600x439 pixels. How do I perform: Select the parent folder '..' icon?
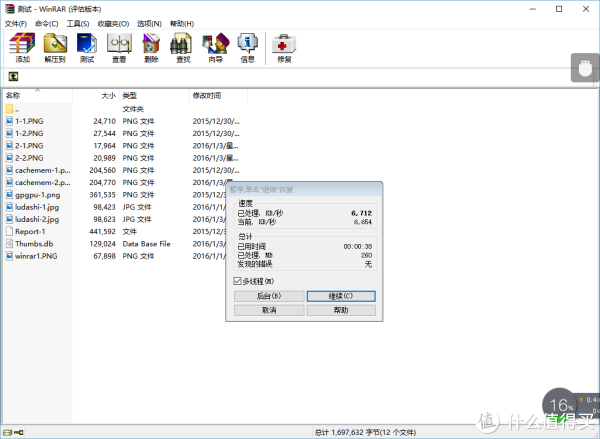pos(10,109)
